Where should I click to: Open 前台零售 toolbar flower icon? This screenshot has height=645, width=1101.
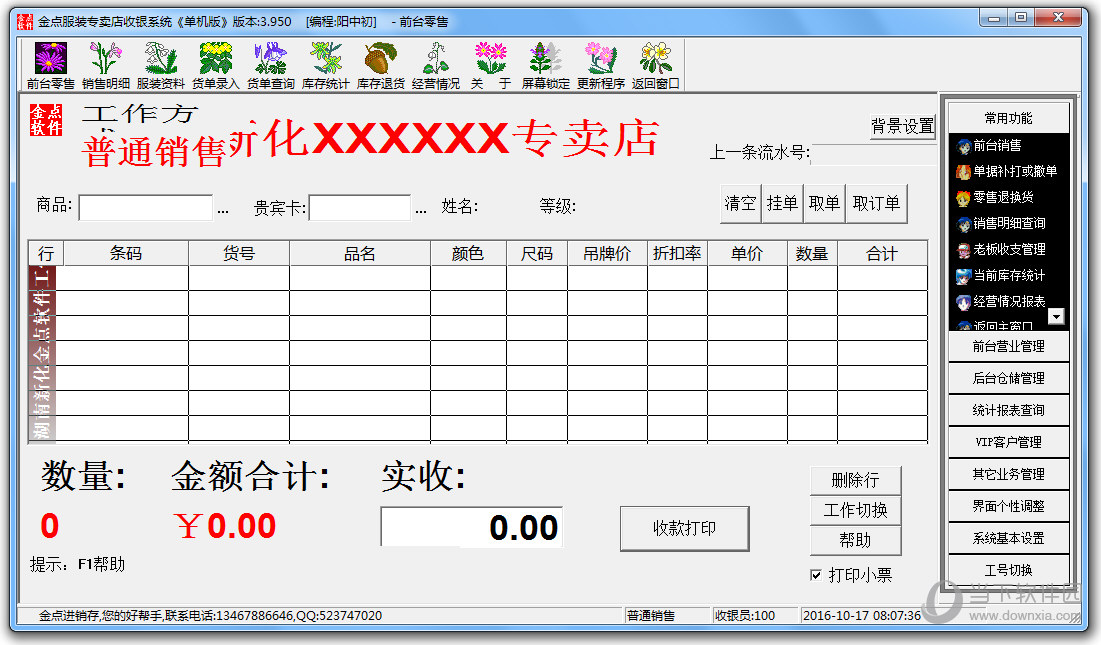[51, 58]
